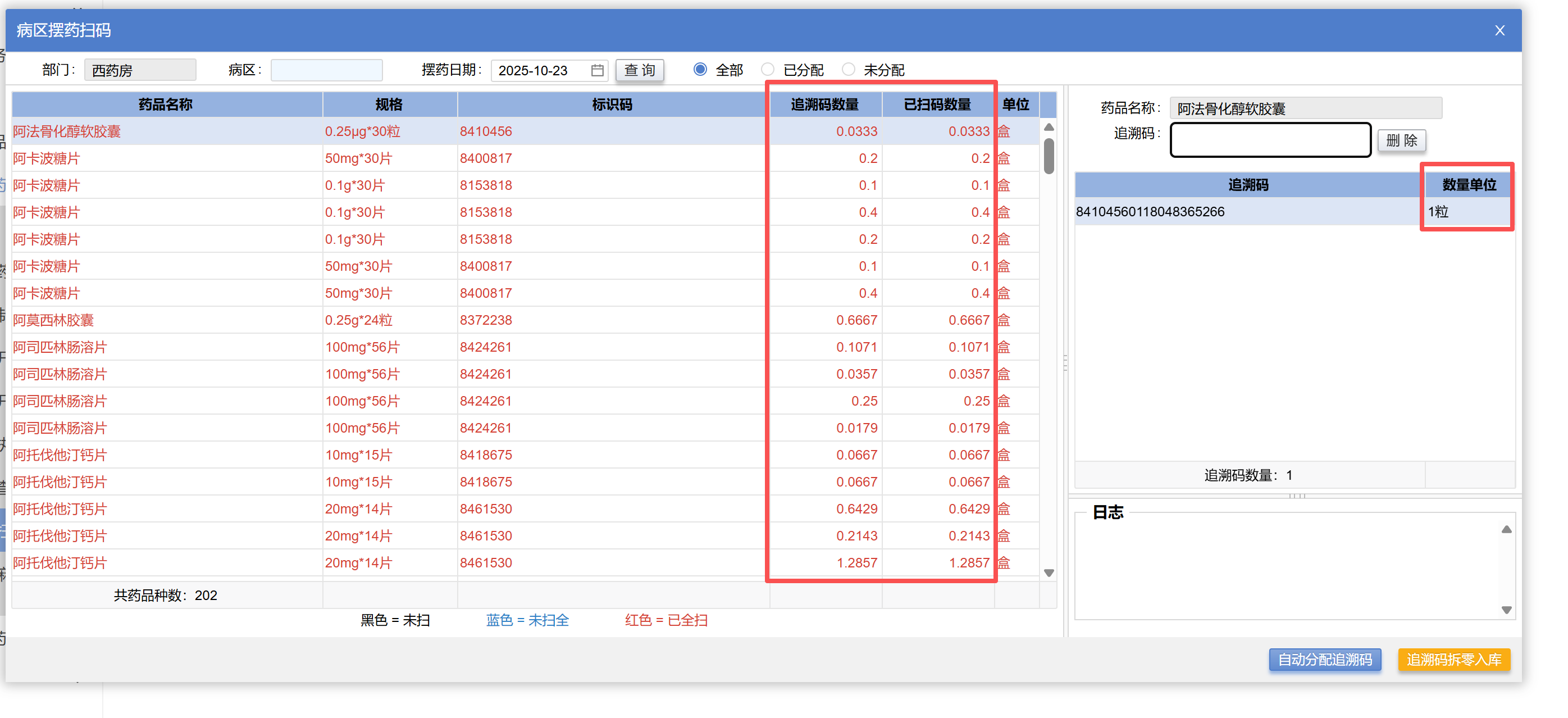Click the drug table vertical scrollbar thumb
This screenshot has width=1568, height=718.
[1048, 156]
